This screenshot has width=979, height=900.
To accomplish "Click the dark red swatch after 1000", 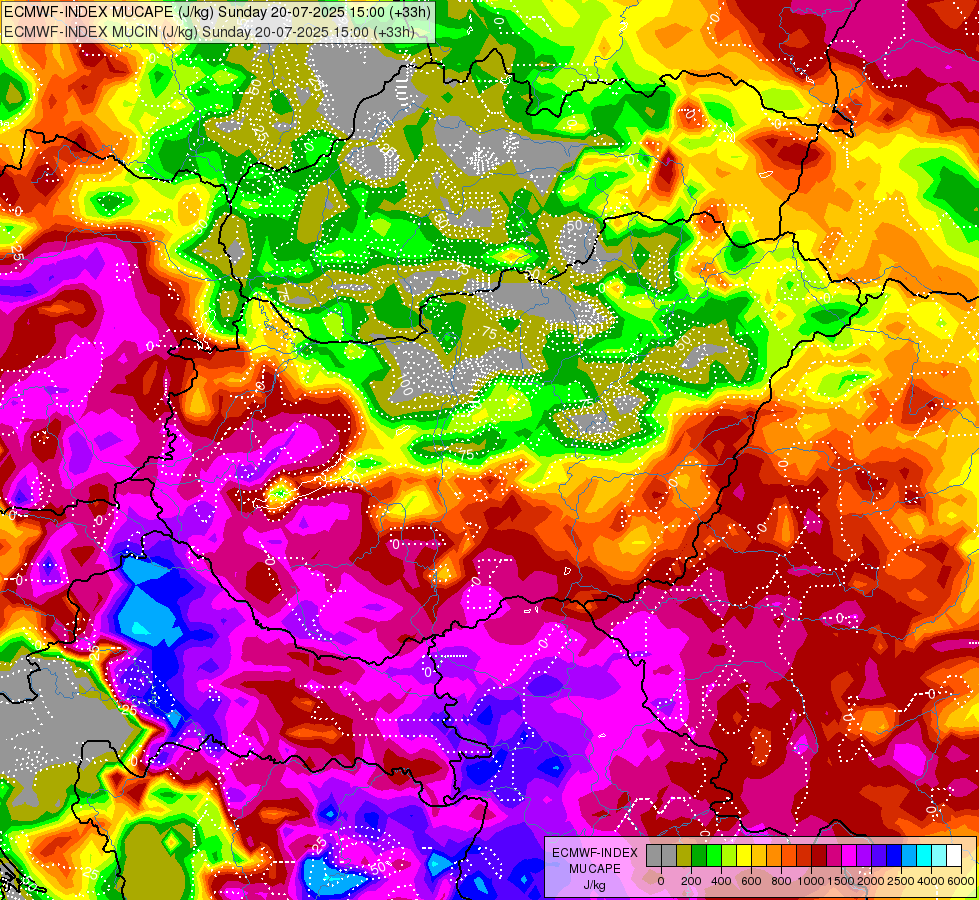I will [820, 856].
